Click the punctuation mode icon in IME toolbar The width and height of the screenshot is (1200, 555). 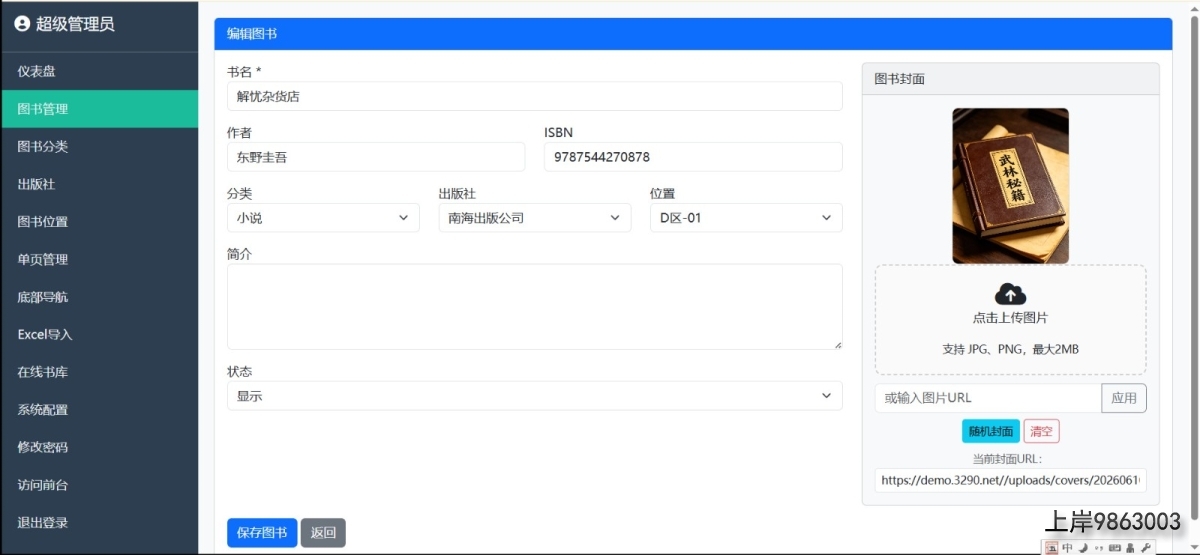point(1098,548)
